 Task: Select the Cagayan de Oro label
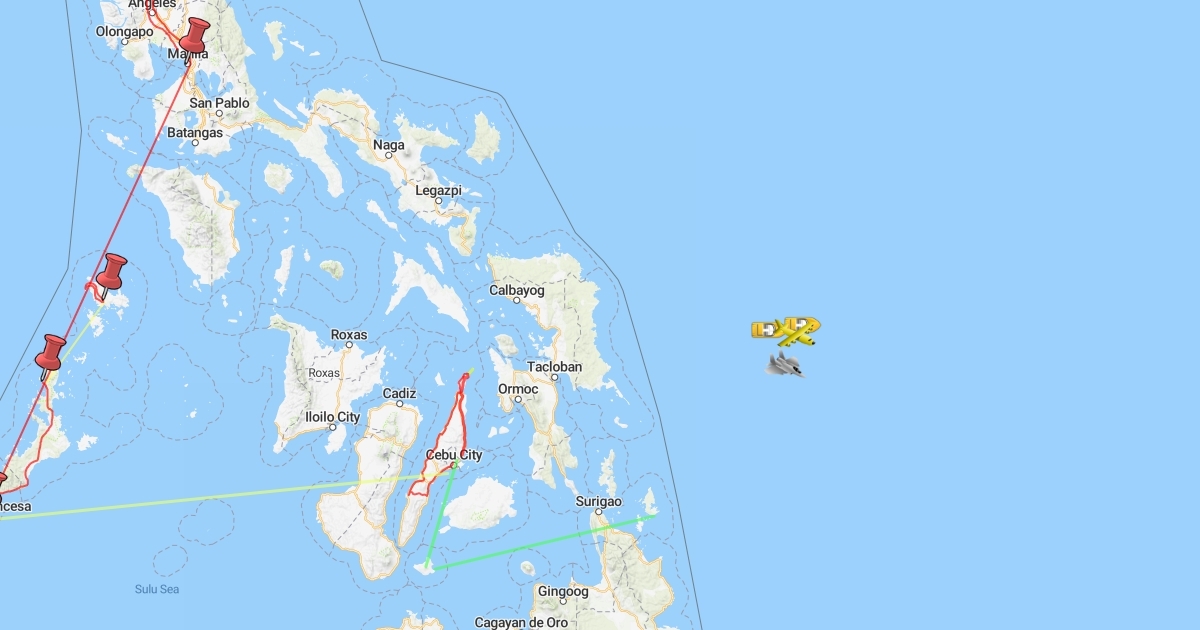pyautogui.click(x=521, y=622)
